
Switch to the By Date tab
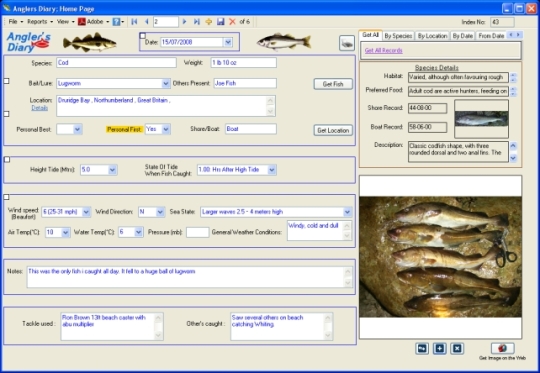point(463,36)
